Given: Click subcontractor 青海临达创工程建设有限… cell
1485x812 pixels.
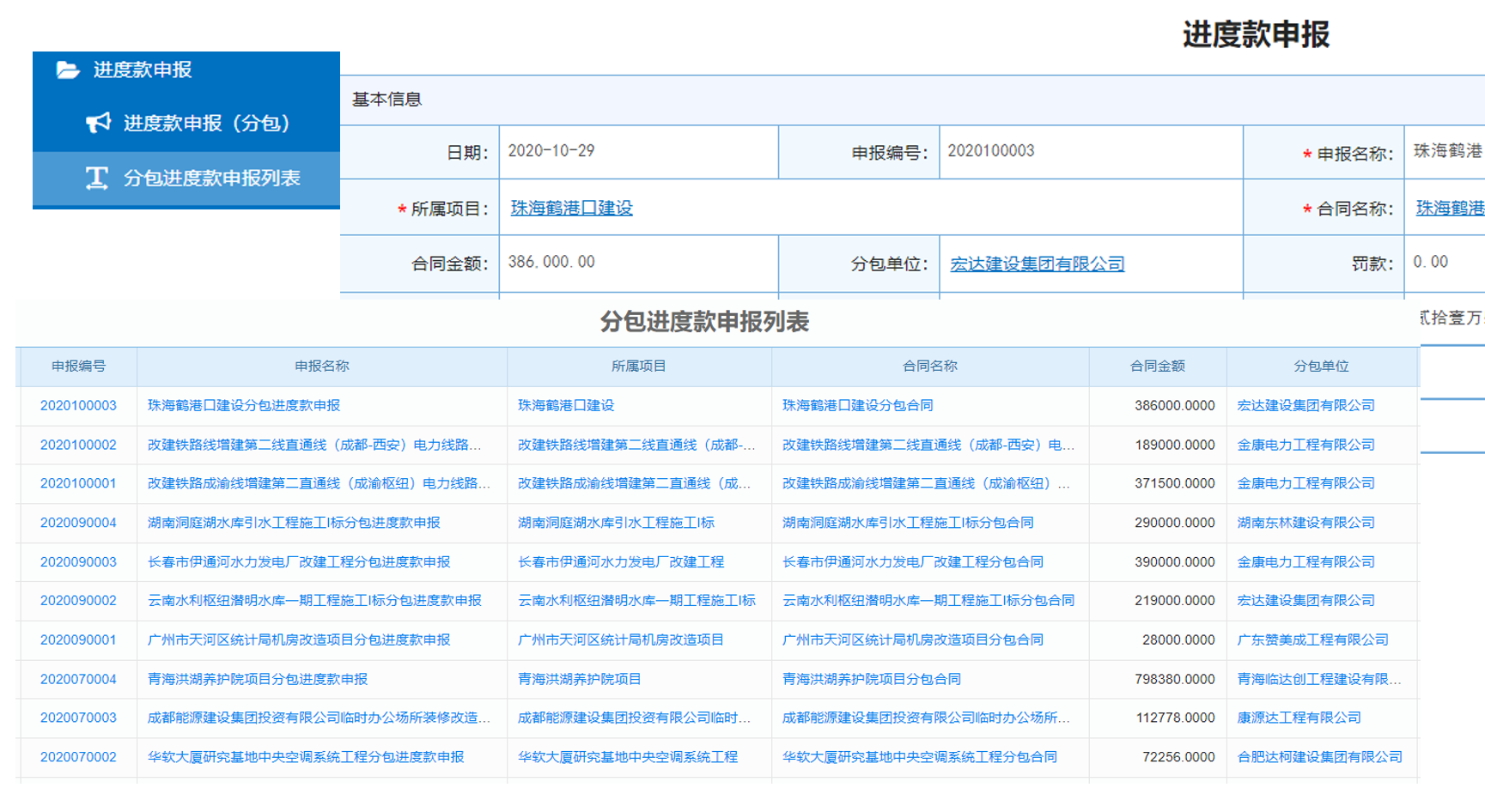Looking at the screenshot, I should [x=1319, y=680].
